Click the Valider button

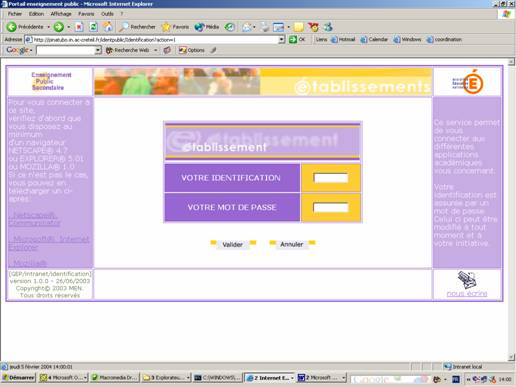(233, 245)
